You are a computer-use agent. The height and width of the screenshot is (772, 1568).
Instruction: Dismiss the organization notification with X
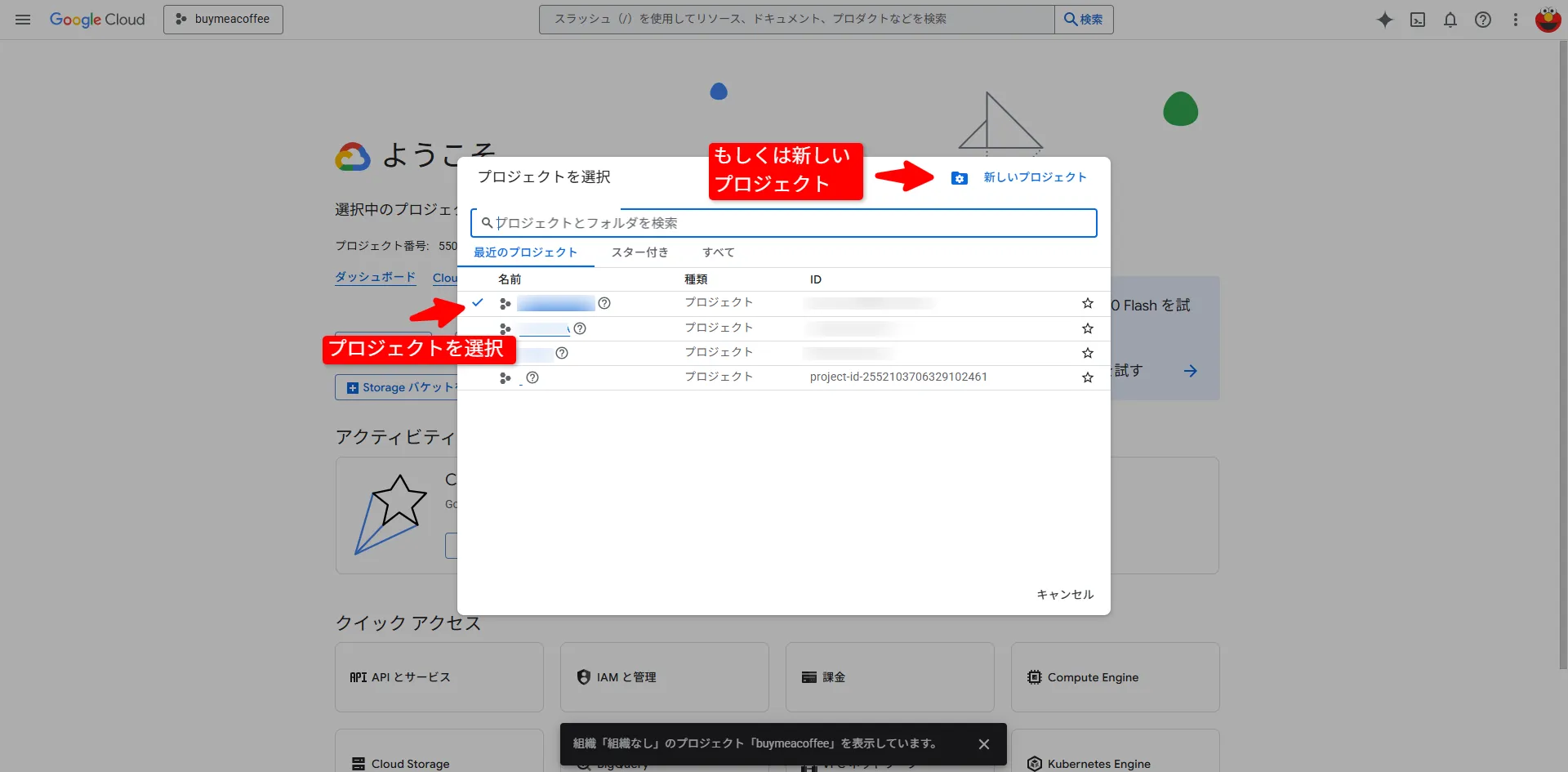(x=984, y=744)
